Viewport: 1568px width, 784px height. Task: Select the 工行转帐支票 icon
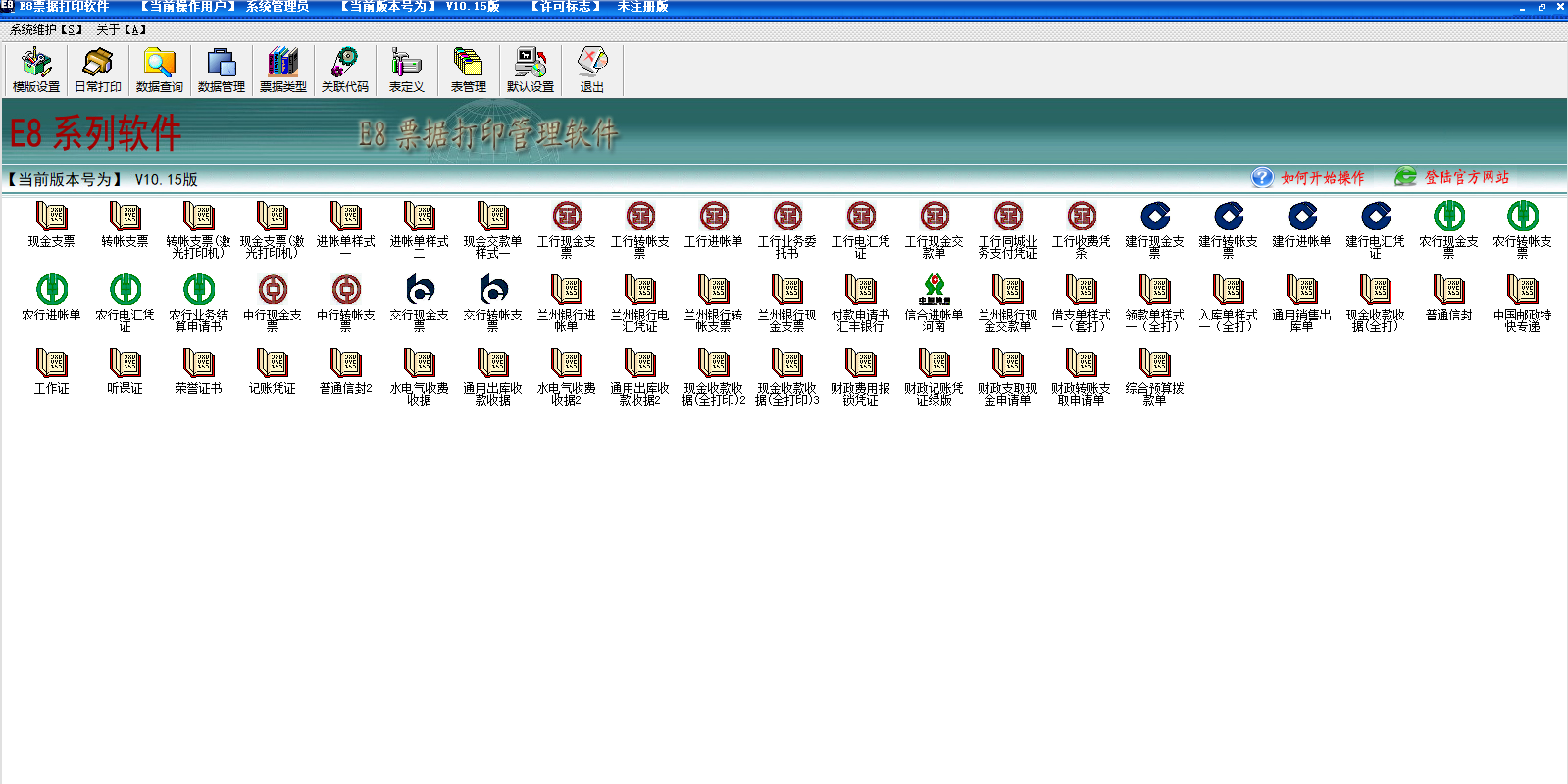click(640, 229)
